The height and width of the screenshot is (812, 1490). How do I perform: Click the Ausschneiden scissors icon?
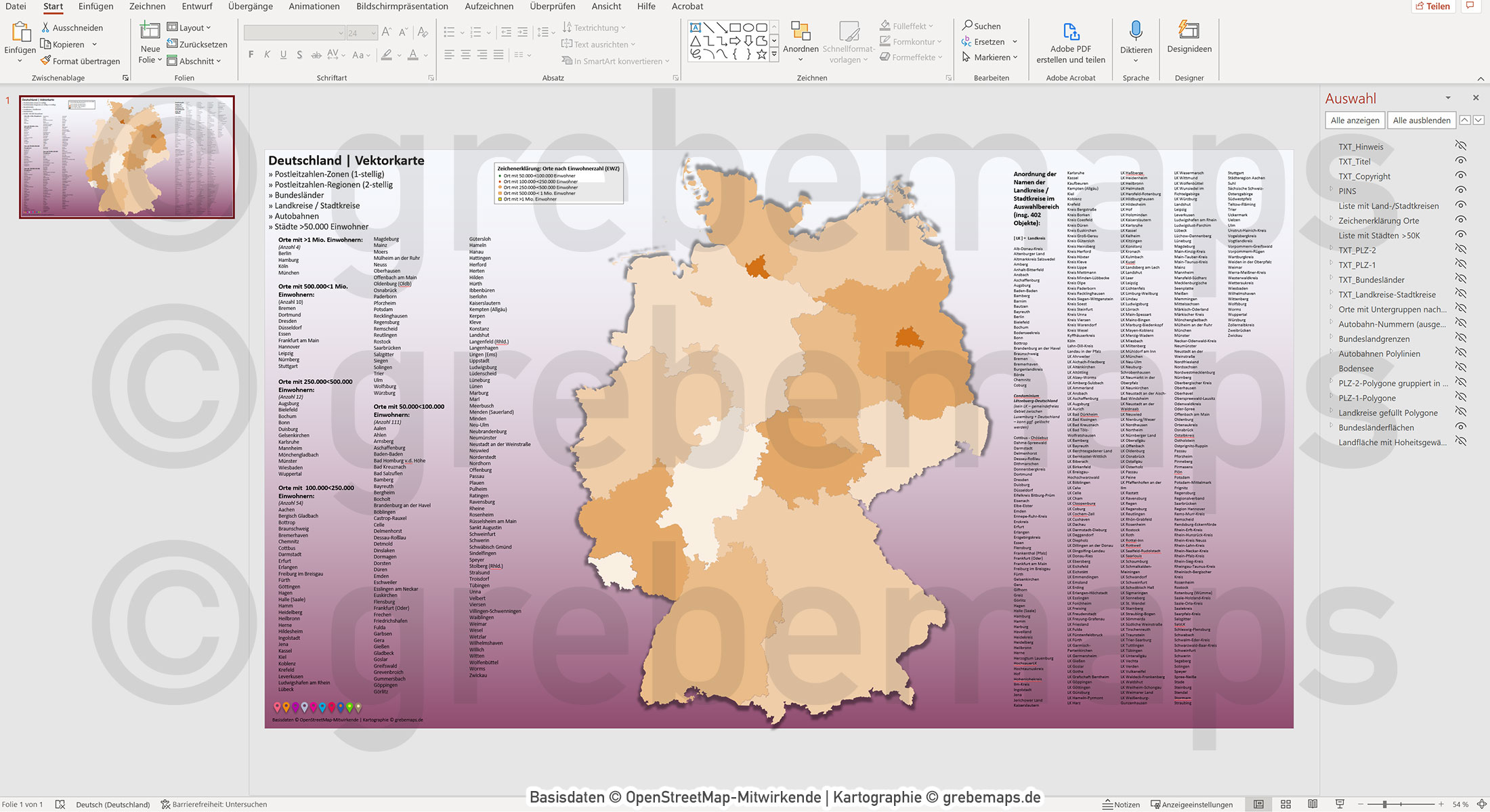(45, 27)
